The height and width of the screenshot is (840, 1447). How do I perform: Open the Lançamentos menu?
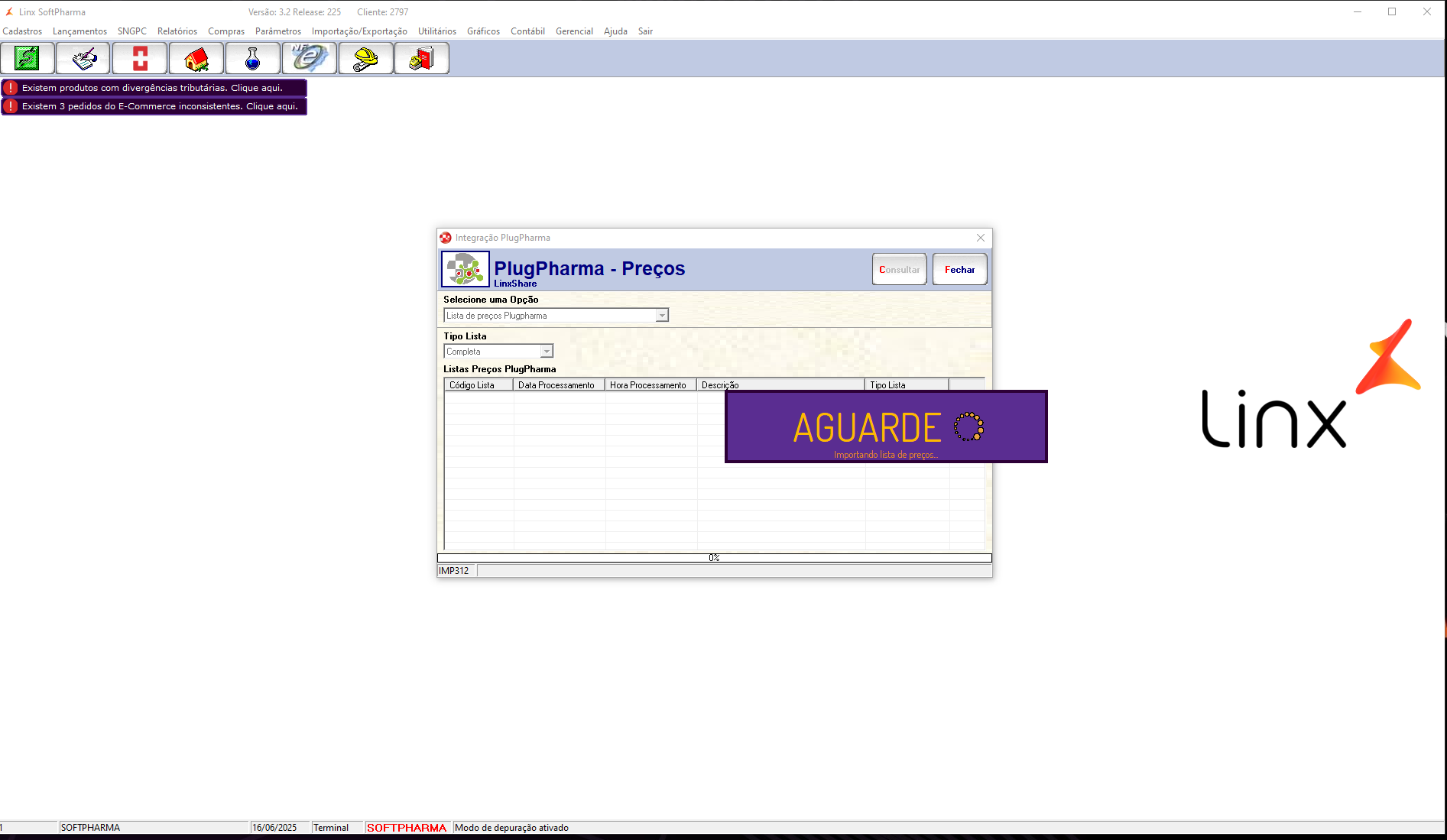[79, 31]
